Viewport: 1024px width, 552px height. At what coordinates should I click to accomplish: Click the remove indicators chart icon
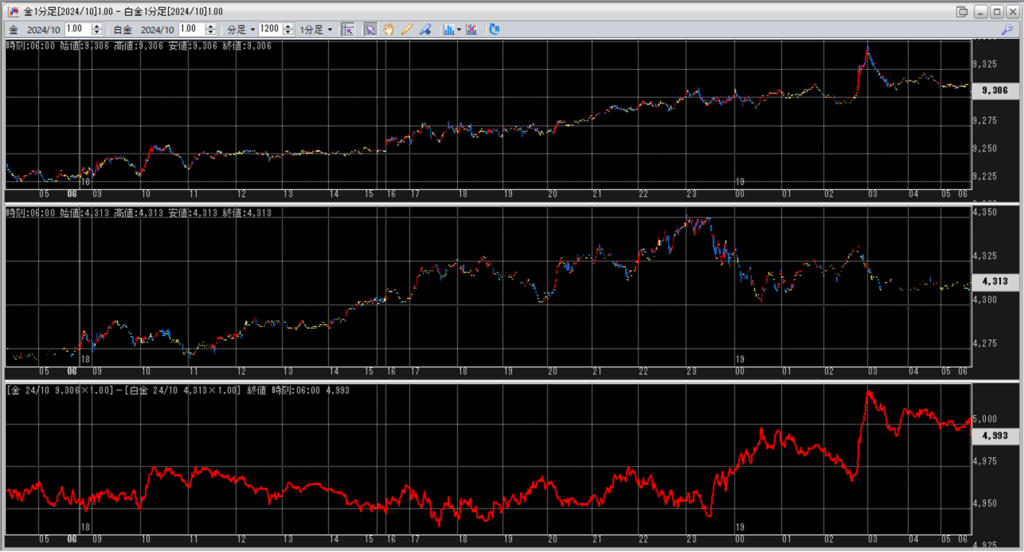click(472, 29)
